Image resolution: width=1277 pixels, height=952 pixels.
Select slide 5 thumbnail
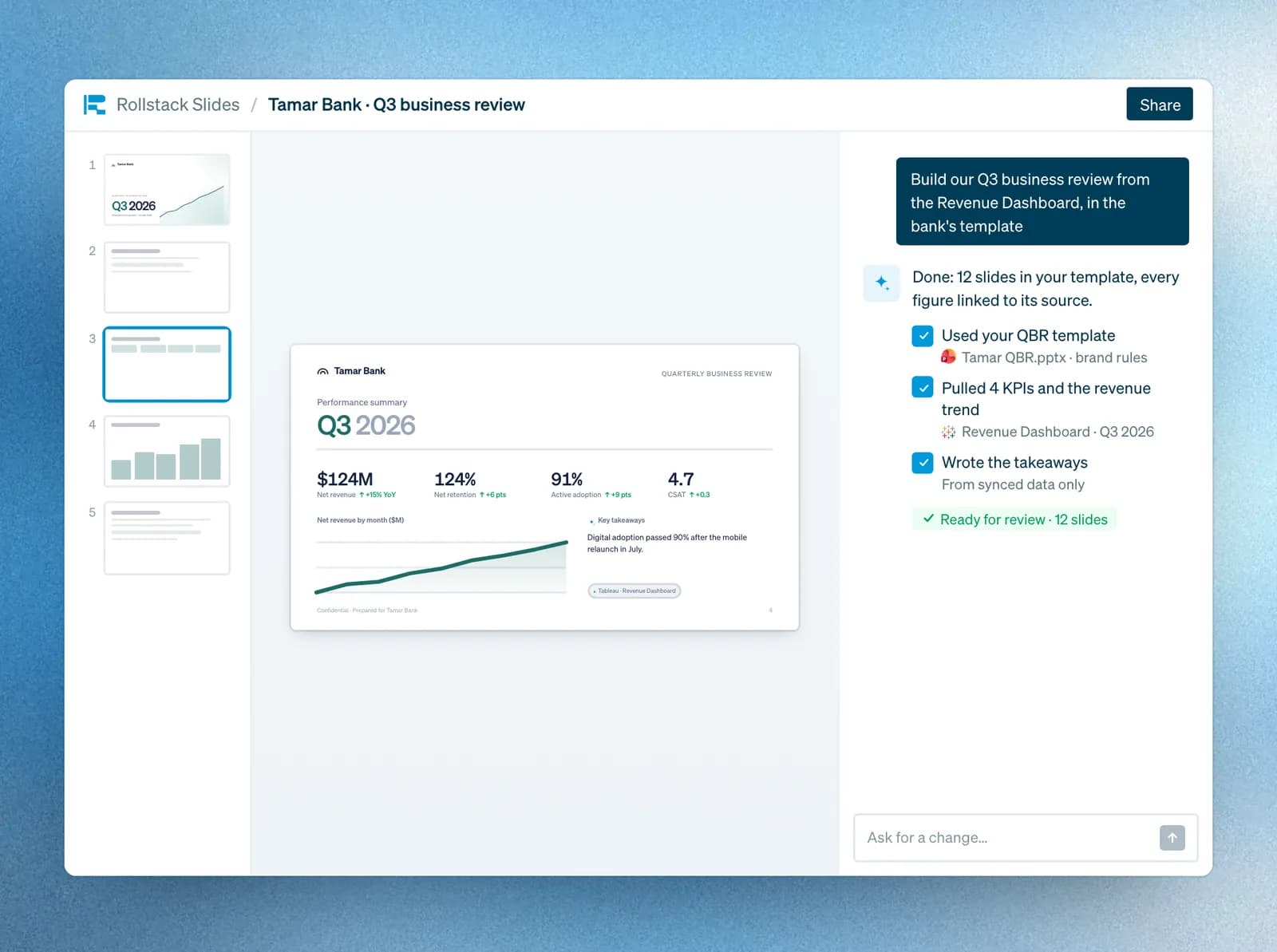tap(167, 538)
